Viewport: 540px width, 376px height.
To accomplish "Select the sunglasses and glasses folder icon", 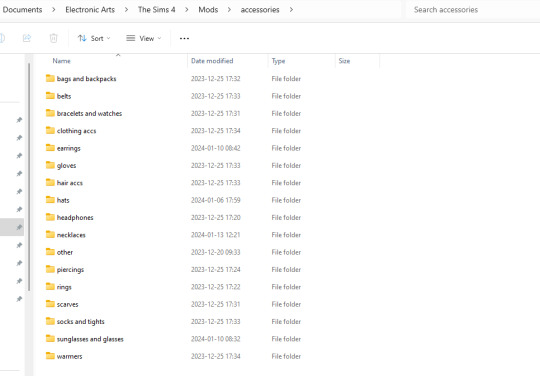I will coord(50,339).
